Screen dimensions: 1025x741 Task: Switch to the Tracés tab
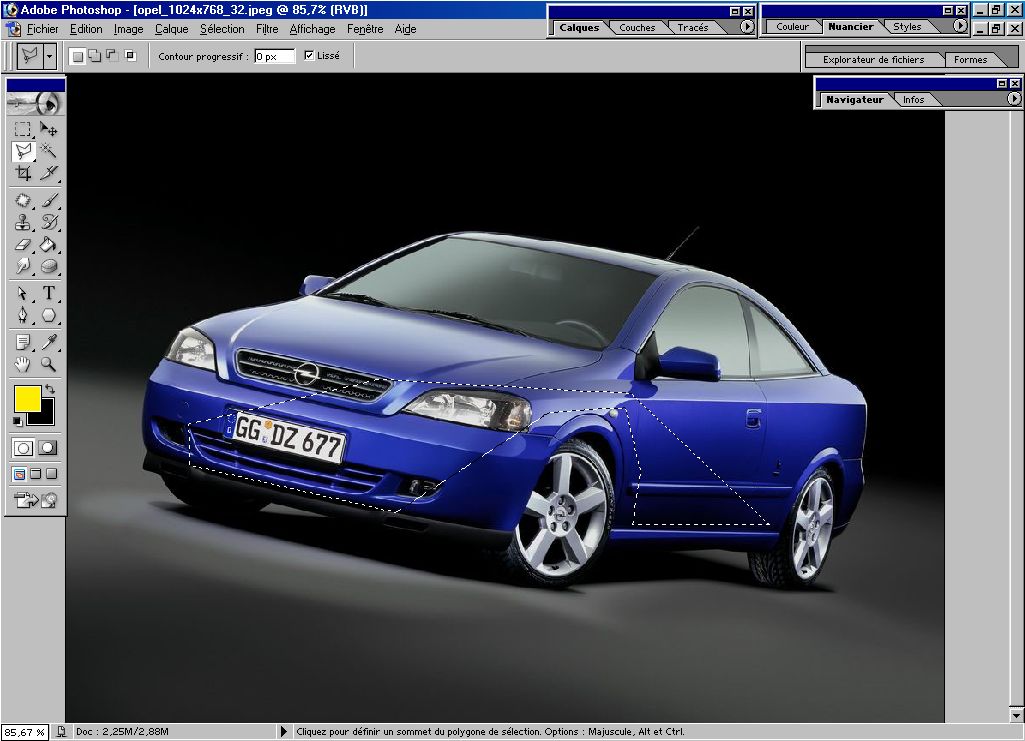[692, 27]
